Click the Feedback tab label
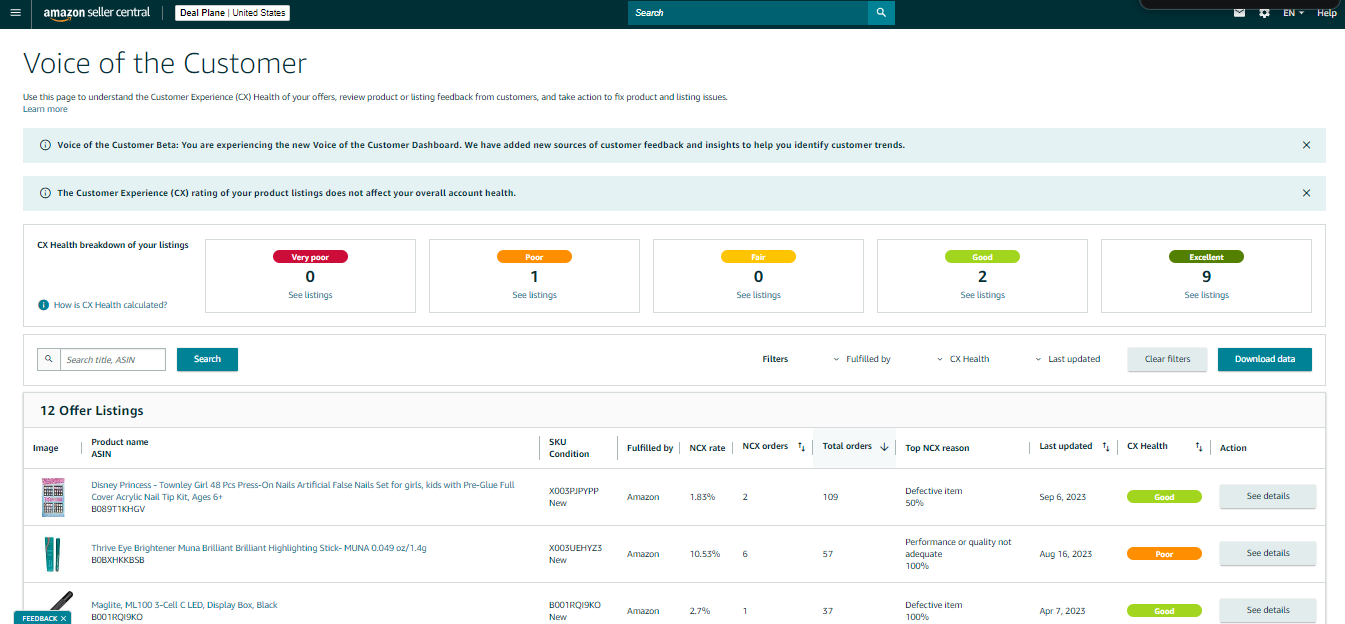 (x=39, y=619)
